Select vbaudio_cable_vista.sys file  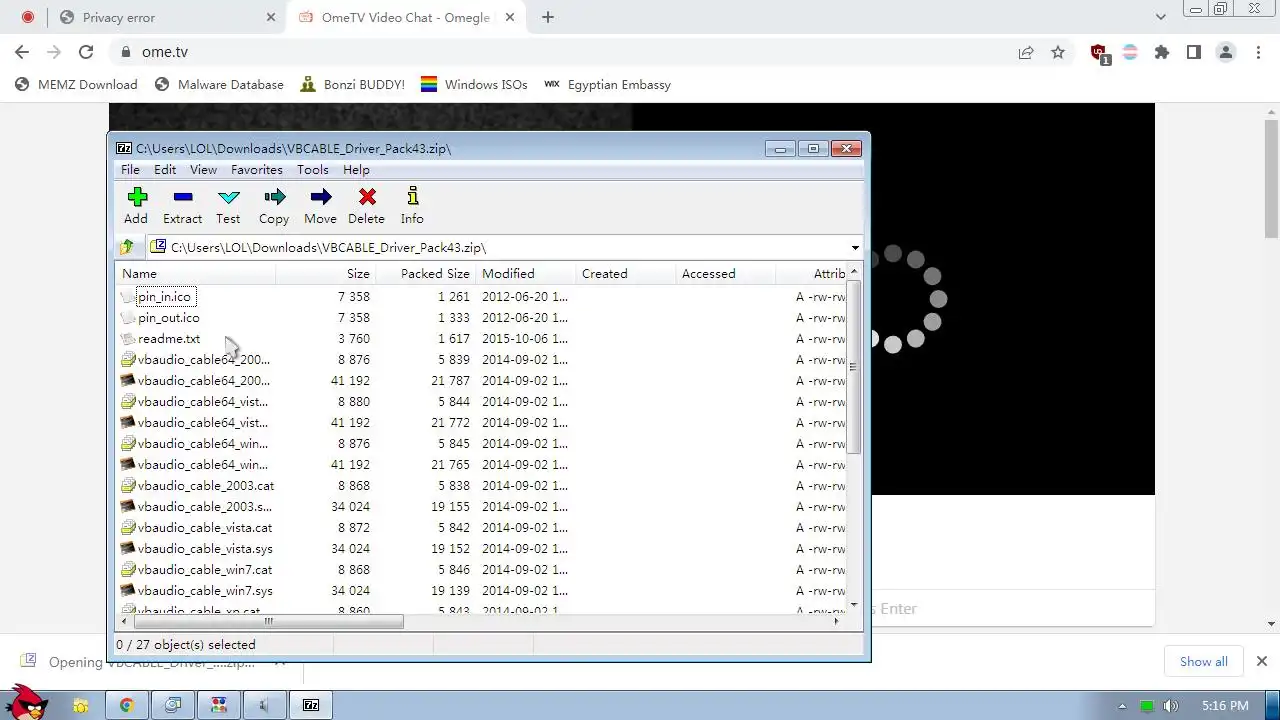pyautogui.click(x=204, y=548)
